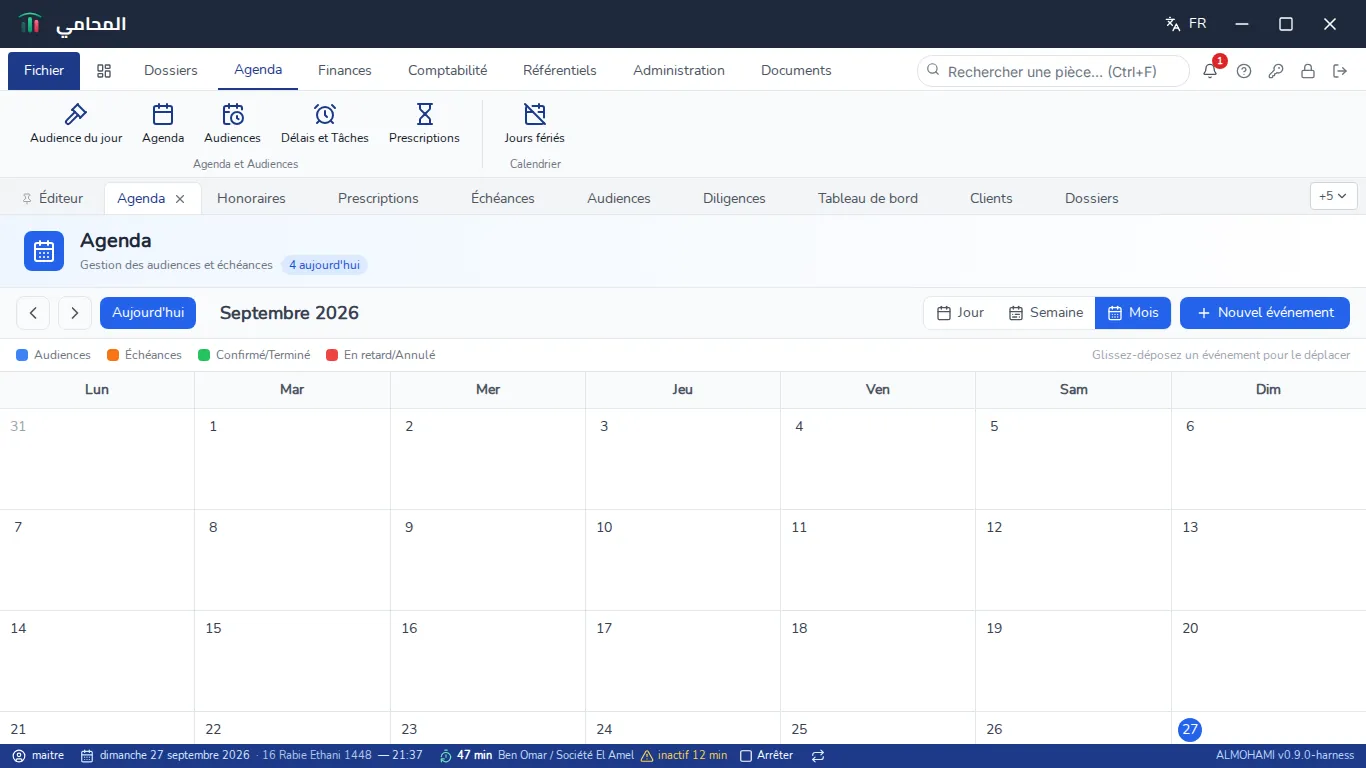The image size is (1366, 768).
Task: Open the Audience du jour gavel tool
Action: point(76,123)
